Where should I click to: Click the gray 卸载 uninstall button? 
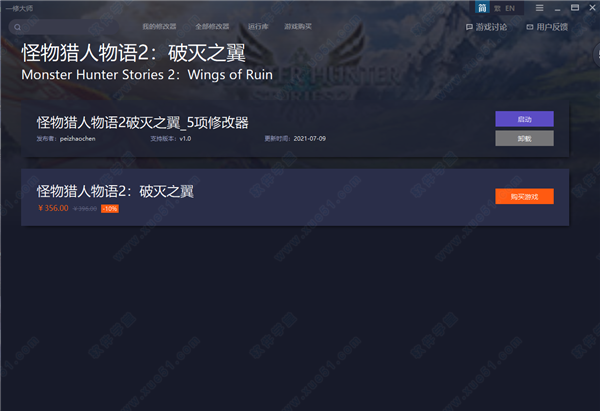pos(524,138)
